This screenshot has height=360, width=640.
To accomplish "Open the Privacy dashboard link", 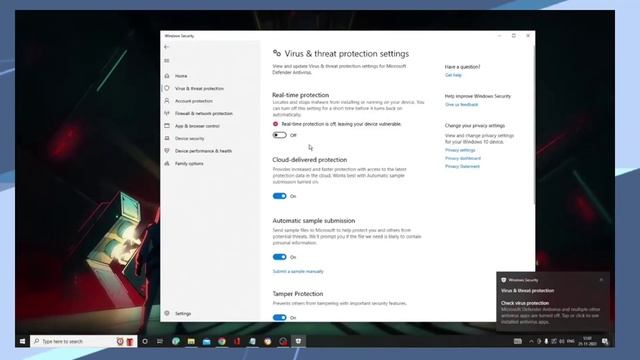I will (x=463, y=158).
